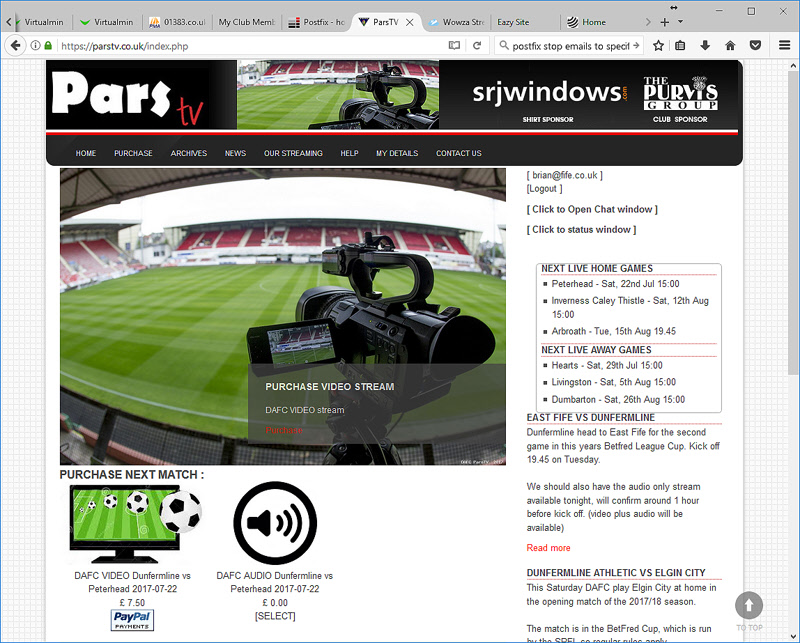Screen dimensions: 800x643
Task: Click red Purchase link on banner
Action: [x=284, y=430]
